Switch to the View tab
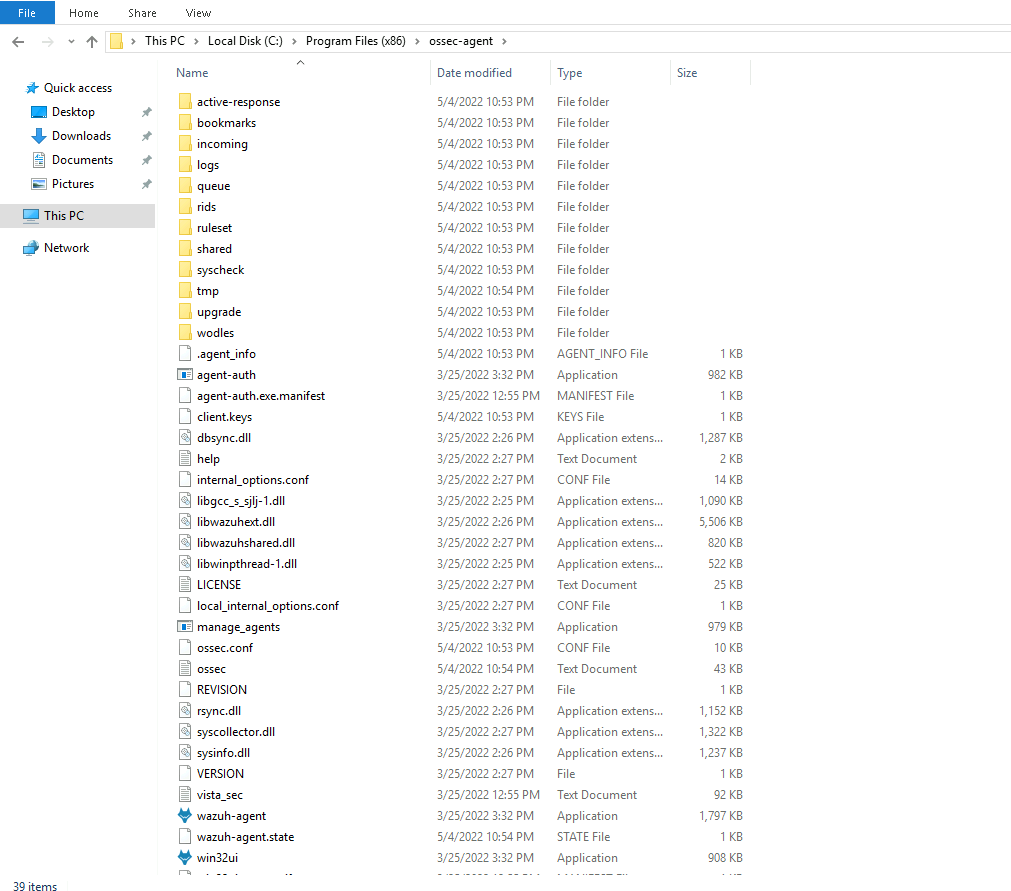 pyautogui.click(x=197, y=12)
